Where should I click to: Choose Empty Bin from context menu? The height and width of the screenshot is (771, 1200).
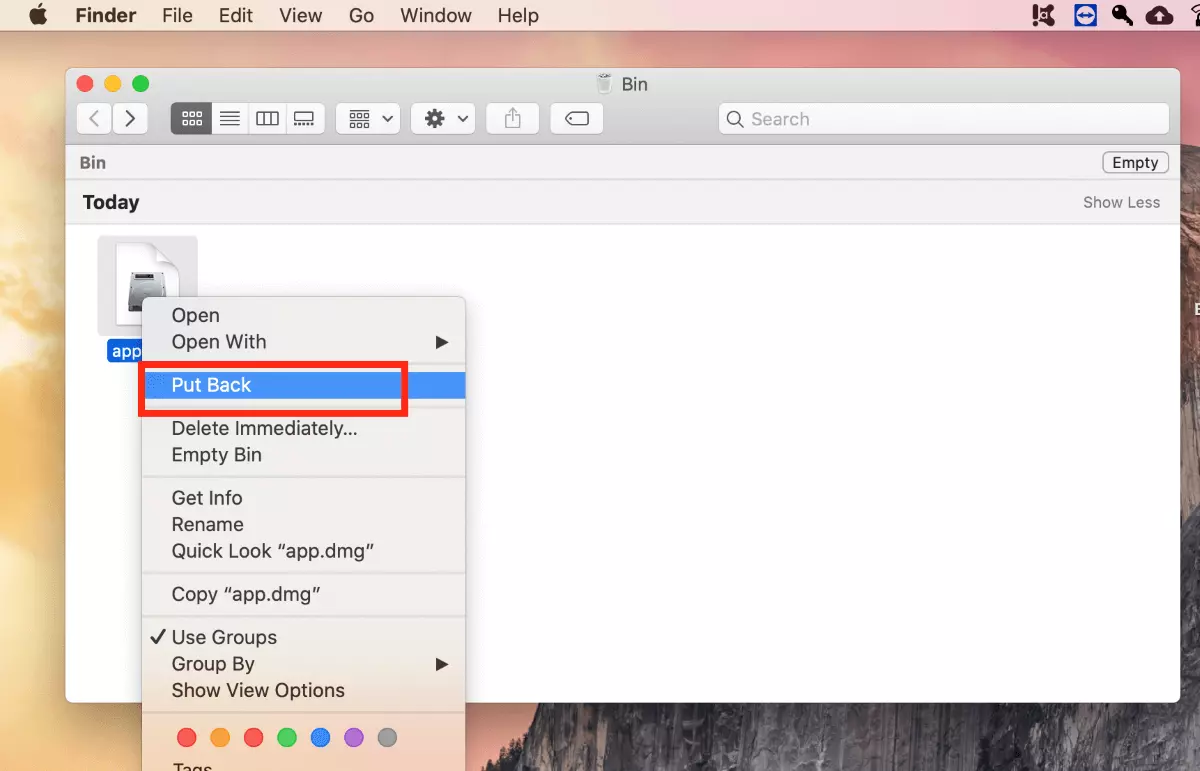pos(304,455)
